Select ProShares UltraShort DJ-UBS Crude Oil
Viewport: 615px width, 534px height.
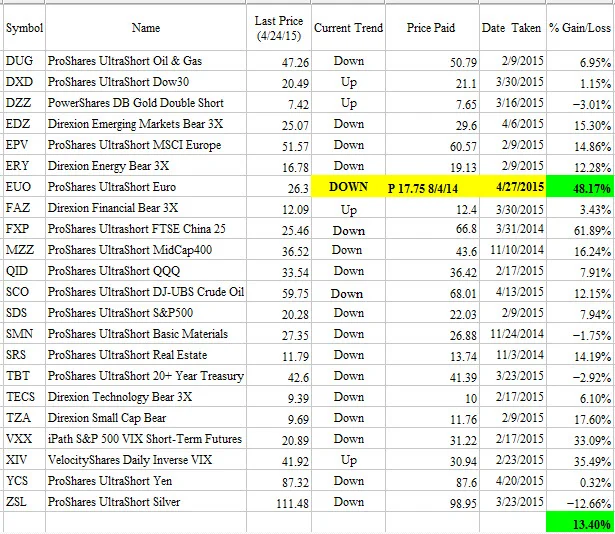(x=146, y=292)
